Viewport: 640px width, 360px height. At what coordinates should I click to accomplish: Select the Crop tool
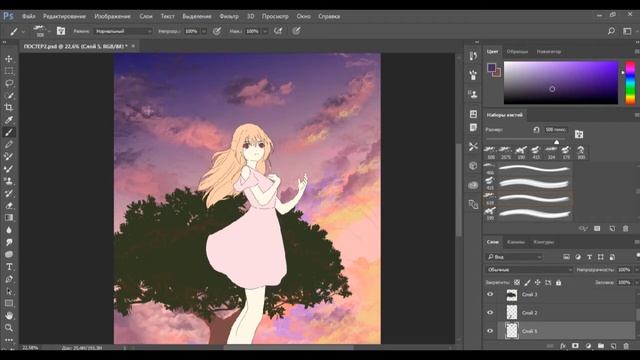click(9, 108)
